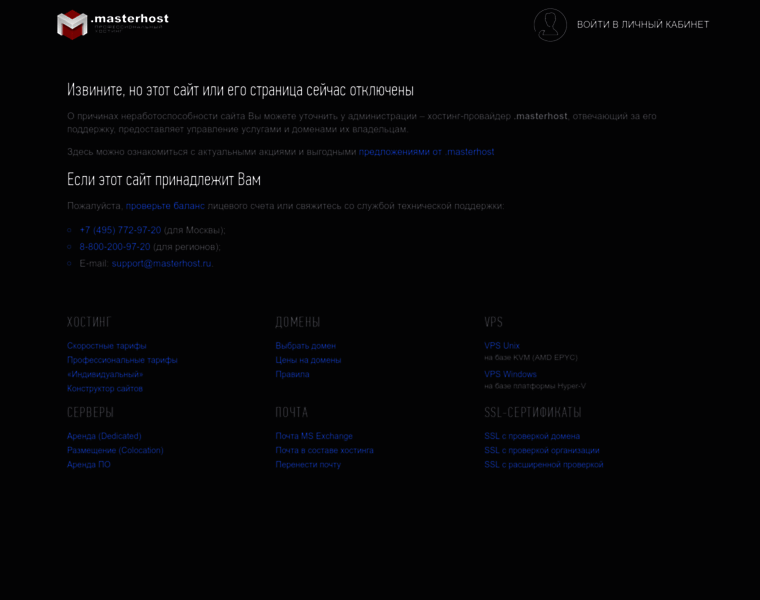This screenshot has height=600, width=760.
Task: Open 'предложениями от .masterhost' link
Action: click(427, 152)
